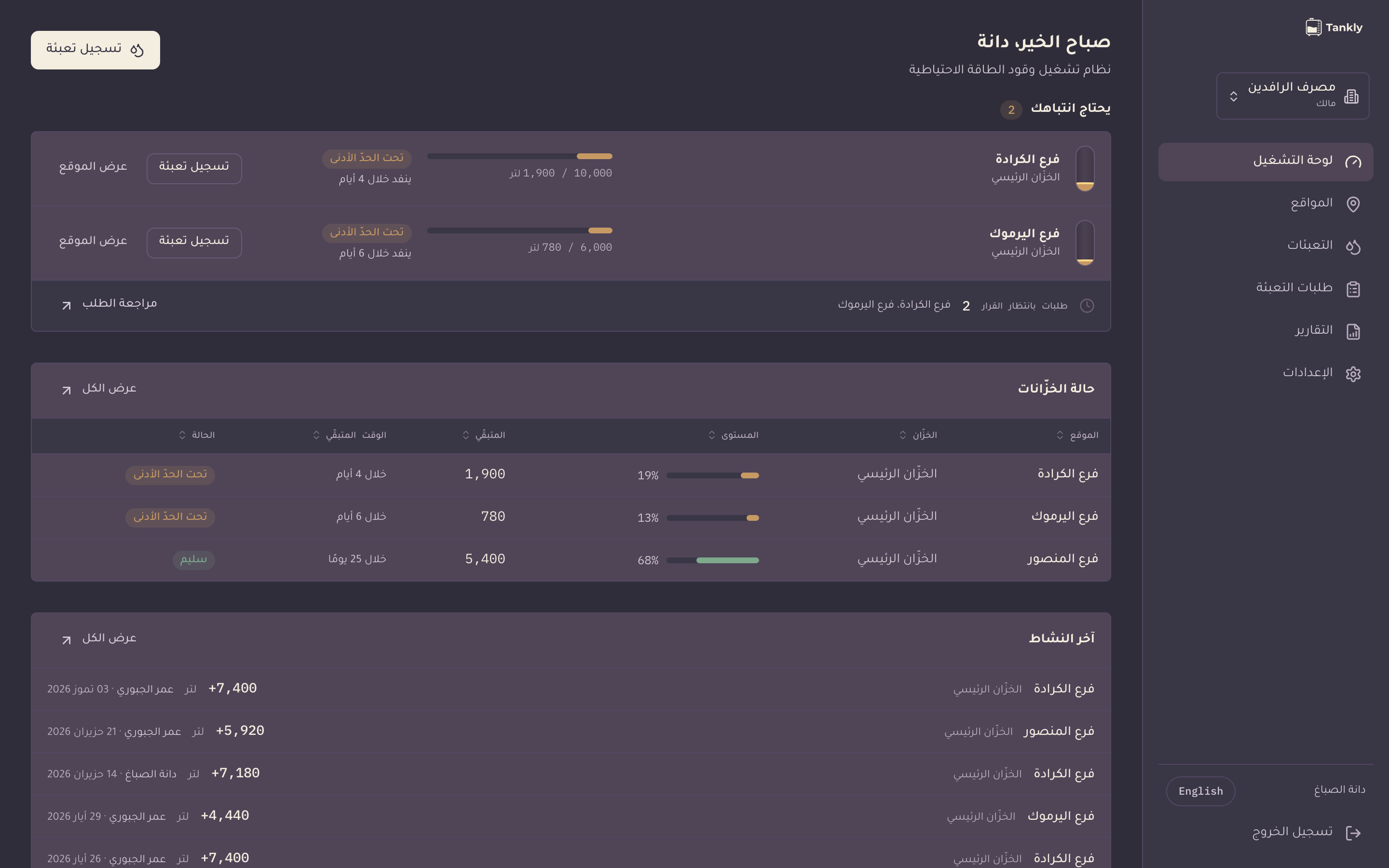Click the tank gauge icon of فرع اليرموك
1389x868 pixels.
pos(1085,243)
